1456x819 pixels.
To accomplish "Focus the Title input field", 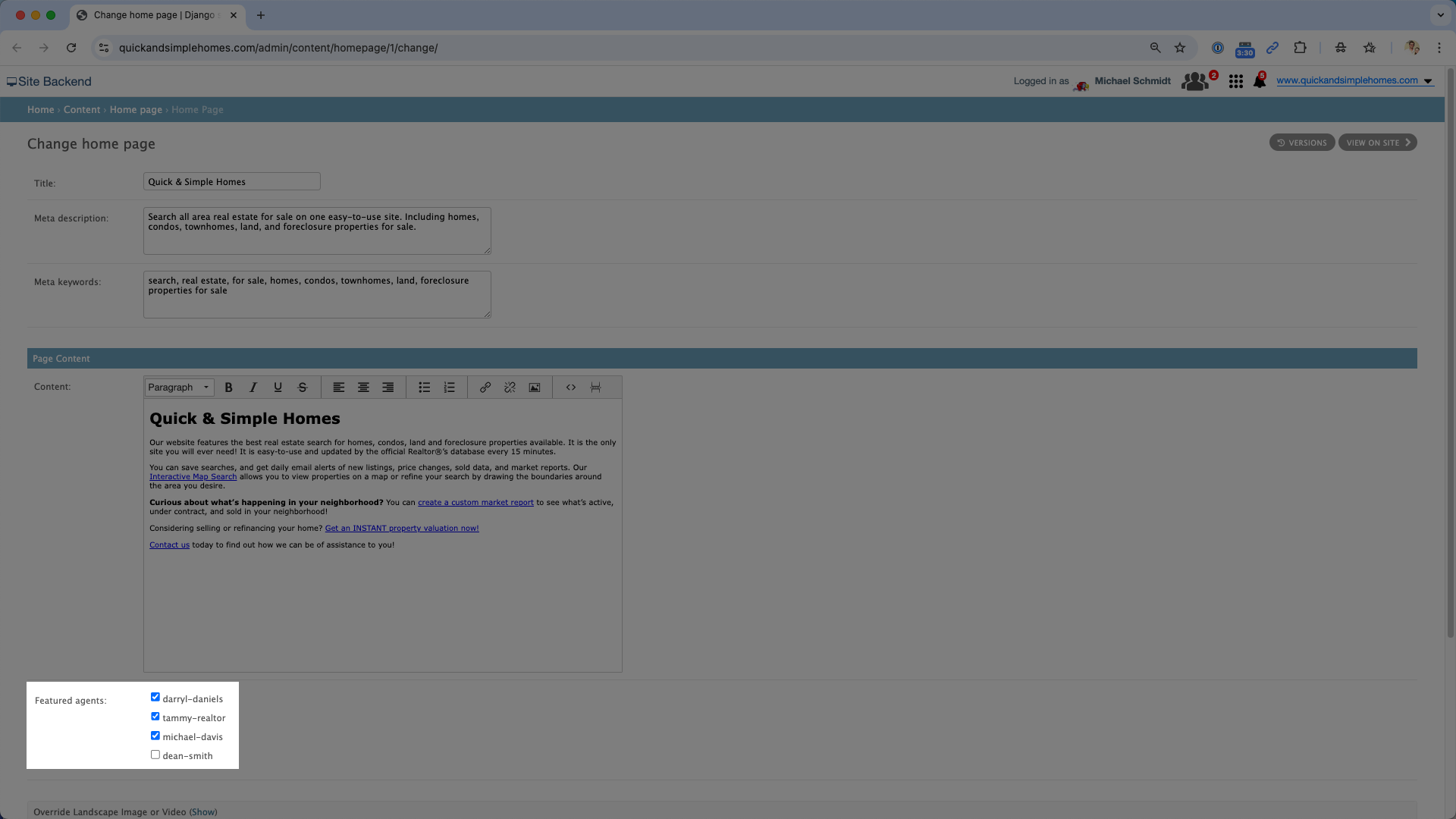I will [x=232, y=182].
